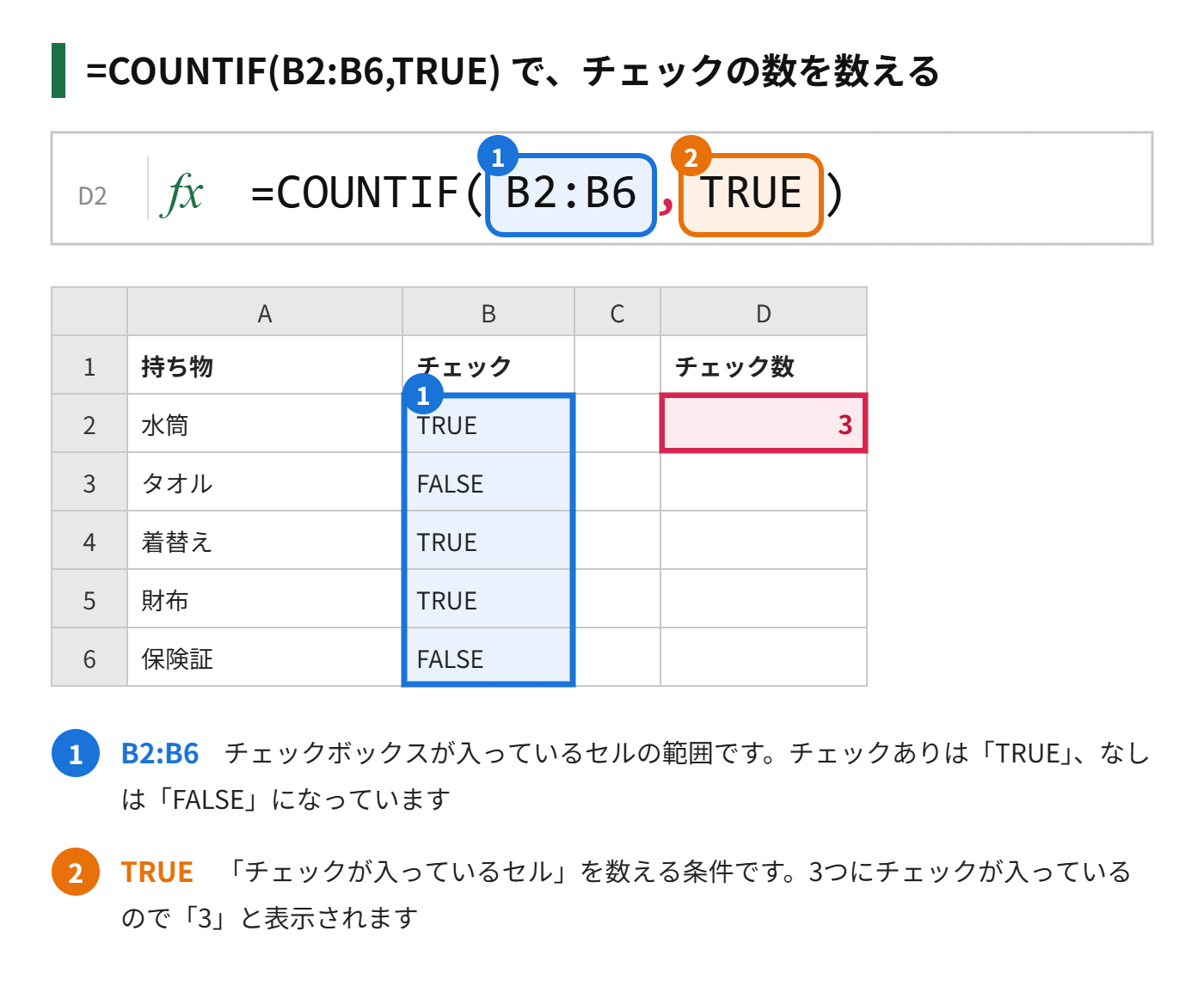Click the 着替え cell
This screenshot has height=992, width=1204.
265,541
